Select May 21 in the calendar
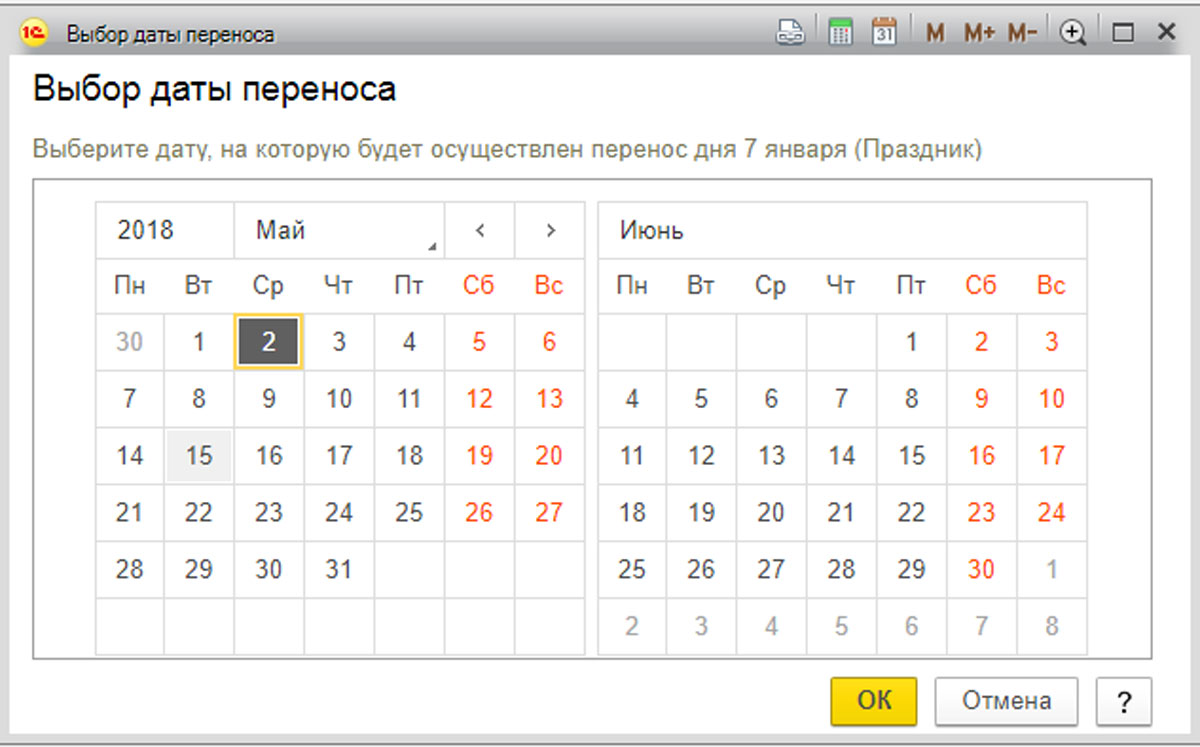The width and height of the screenshot is (1200, 747). 129,513
